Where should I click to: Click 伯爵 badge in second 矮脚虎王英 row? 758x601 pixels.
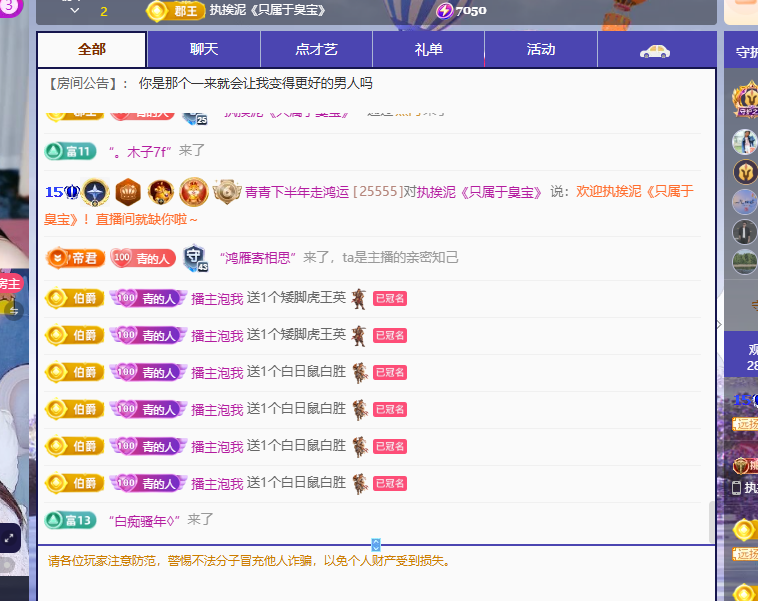(x=74, y=336)
